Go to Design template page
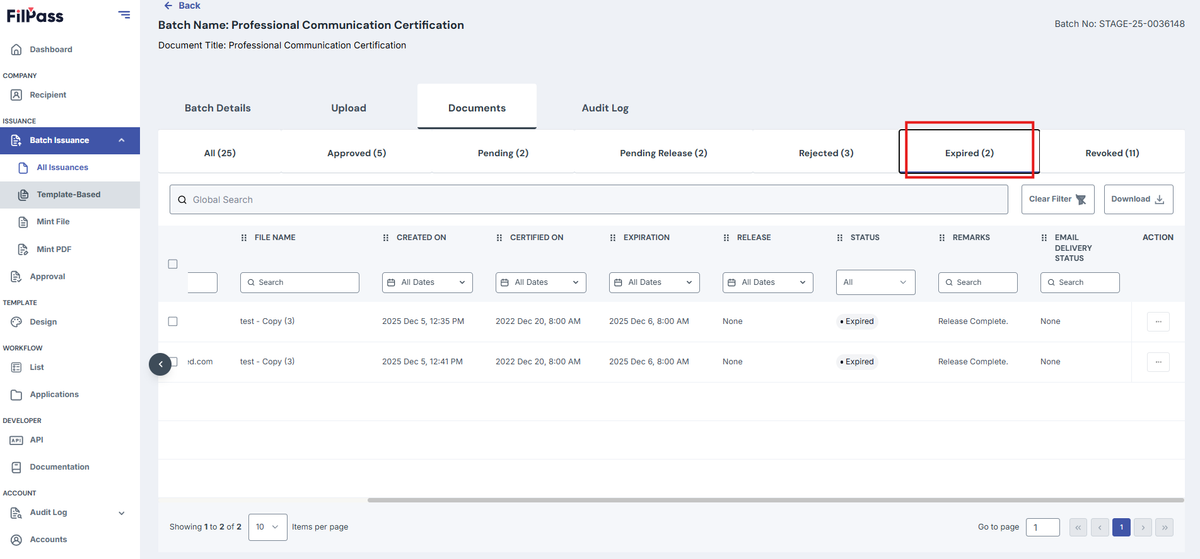The image size is (1200, 559). click(43, 322)
